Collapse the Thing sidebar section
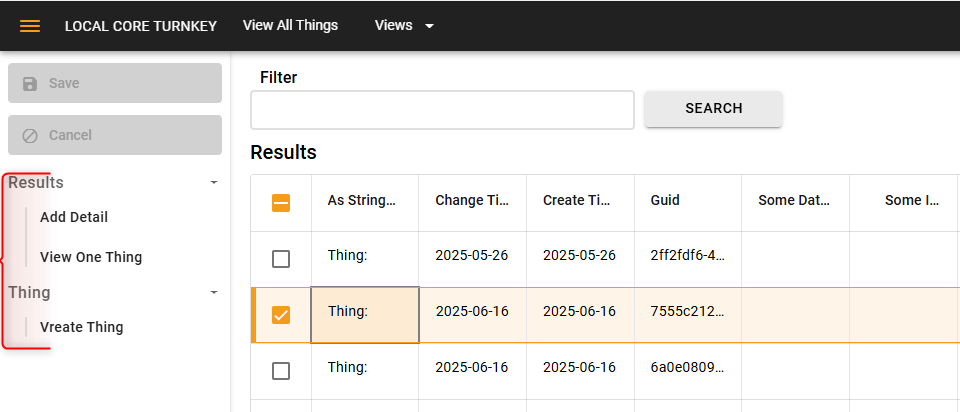Image resolution: width=960 pixels, height=412 pixels. pos(214,293)
